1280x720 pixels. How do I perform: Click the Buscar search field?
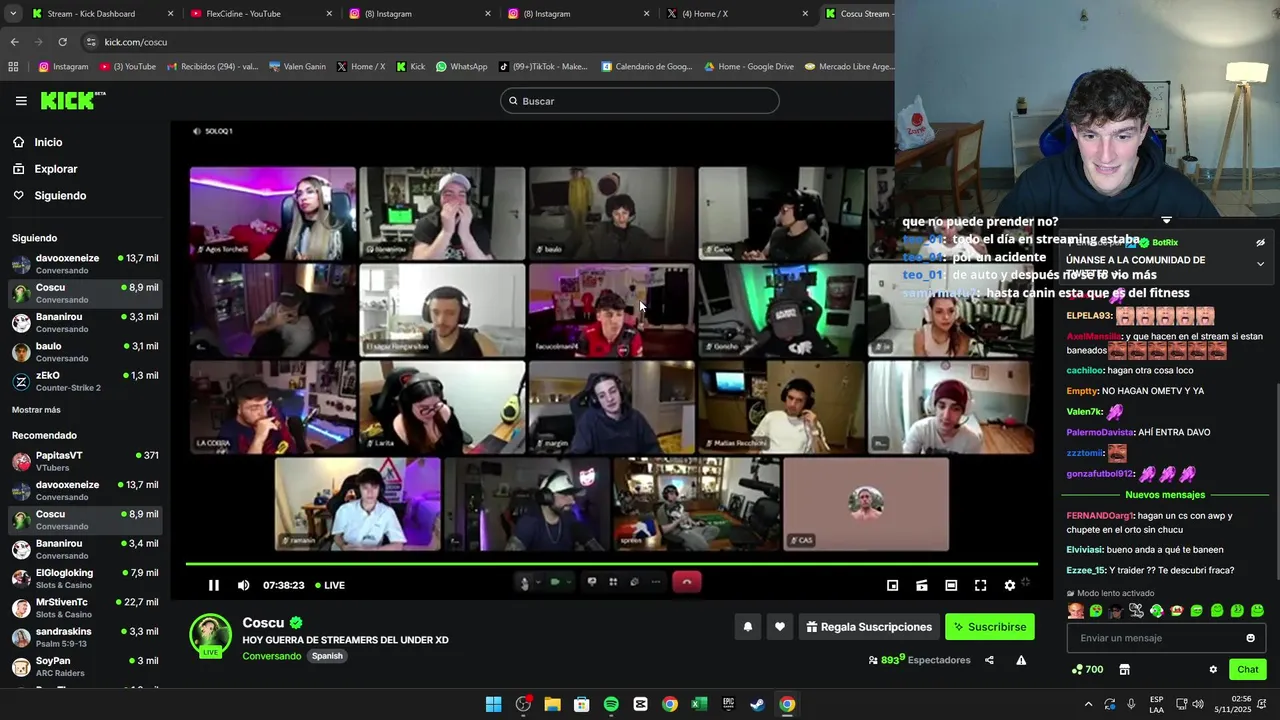(x=640, y=101)
